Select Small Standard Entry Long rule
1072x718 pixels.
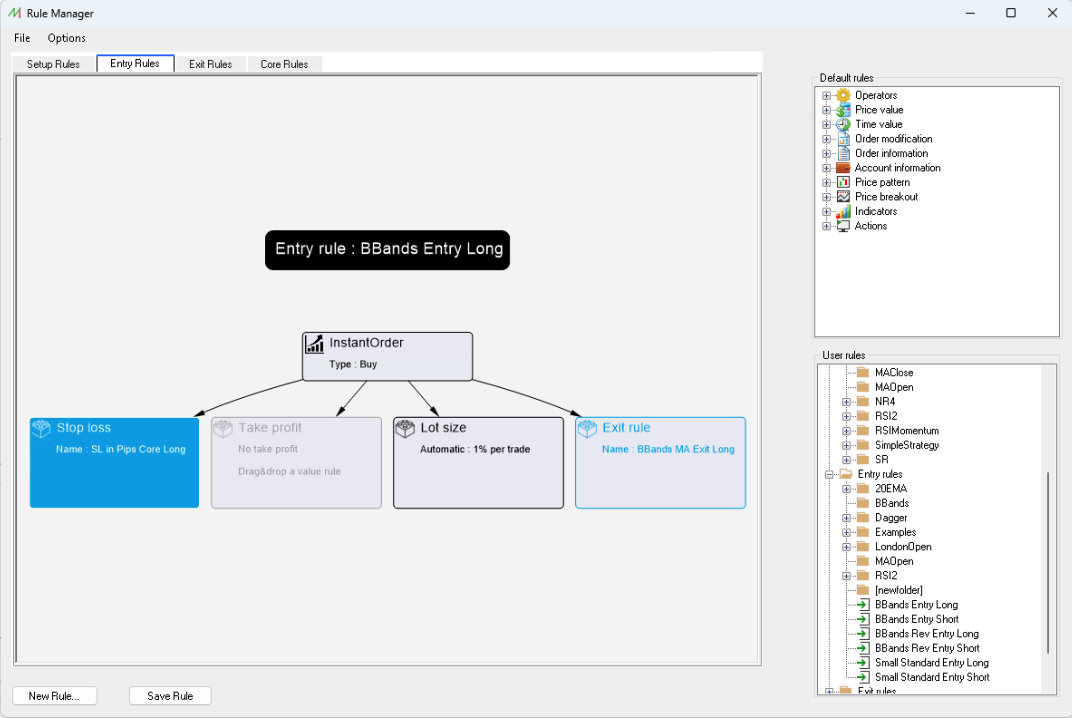pos(932,663)
